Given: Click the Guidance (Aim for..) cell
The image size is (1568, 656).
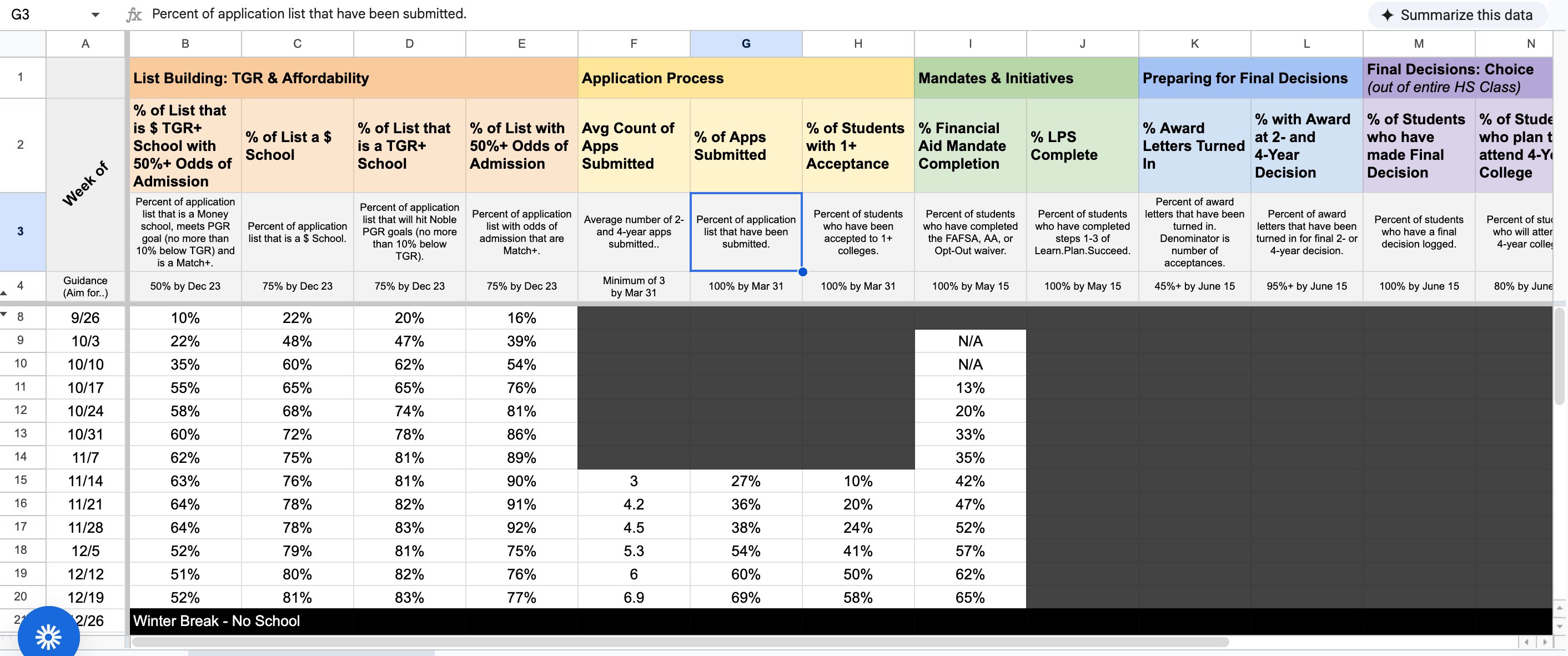Looking at the screenshot, I should coord(85,286).
